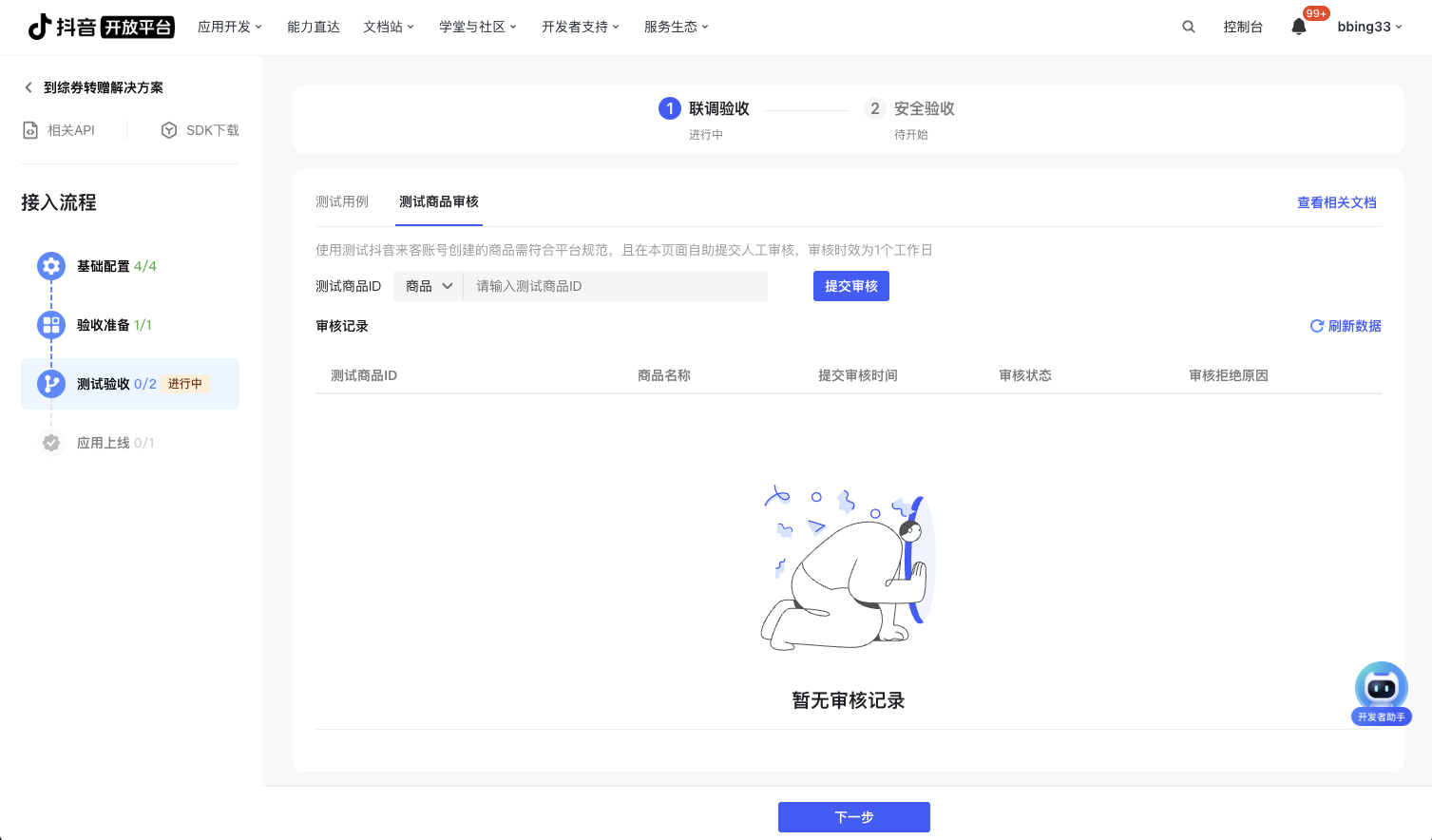Viewport: 1432px width, 840px height.
Task: Select the 测试商品审核 tab
Action: 439,201
